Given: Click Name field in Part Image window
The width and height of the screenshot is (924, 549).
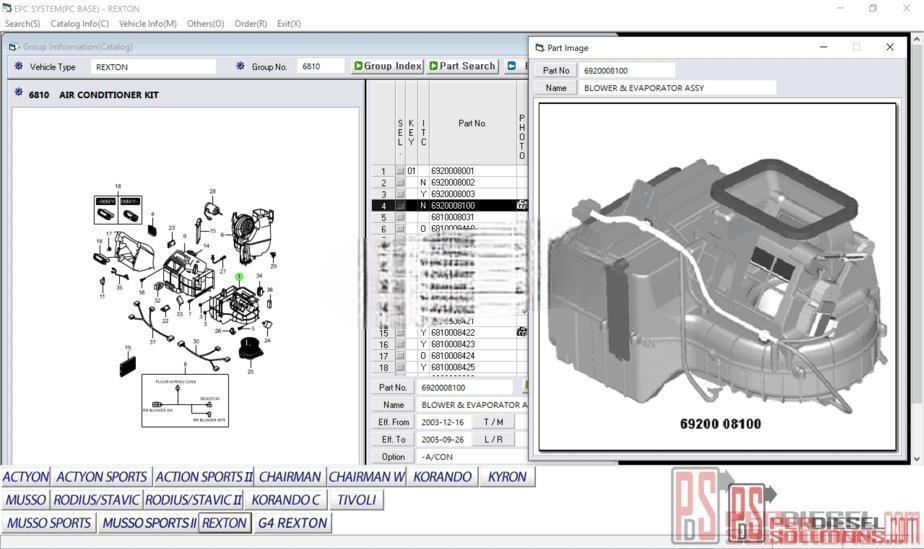Looking at the screenshot, I should [x=677, y=88].
